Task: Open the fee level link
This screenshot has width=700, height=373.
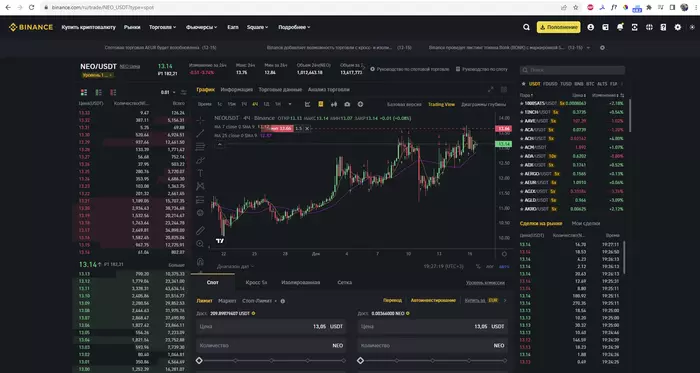Action: [x=485, y=283]
